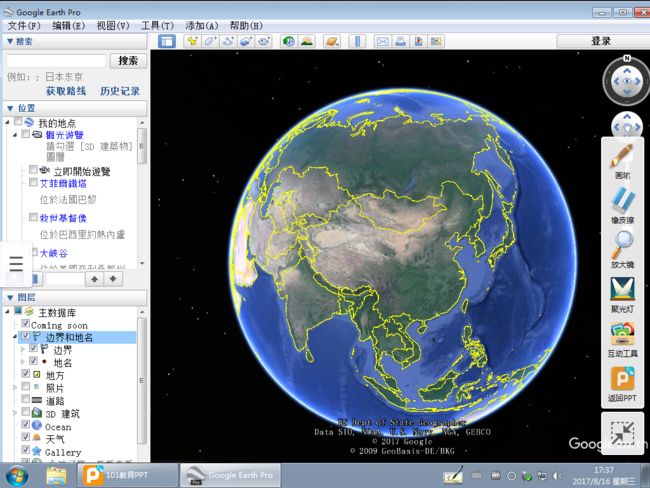Open the 大峽谷 place link
The image size is (650, 488).
tap(53, 253)
